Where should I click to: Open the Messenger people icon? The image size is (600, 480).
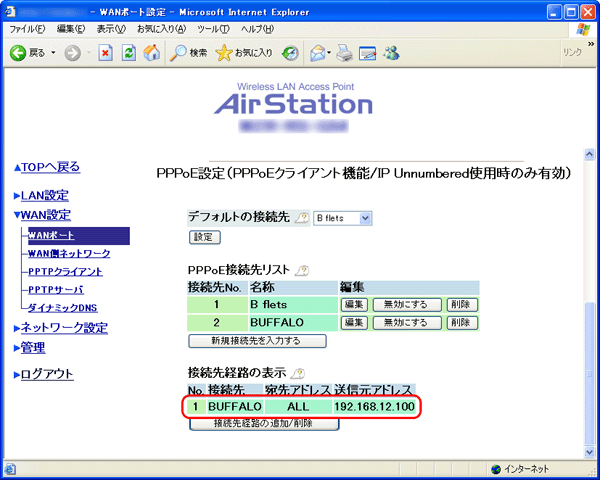pyautogui.click(x=391, y=53)
